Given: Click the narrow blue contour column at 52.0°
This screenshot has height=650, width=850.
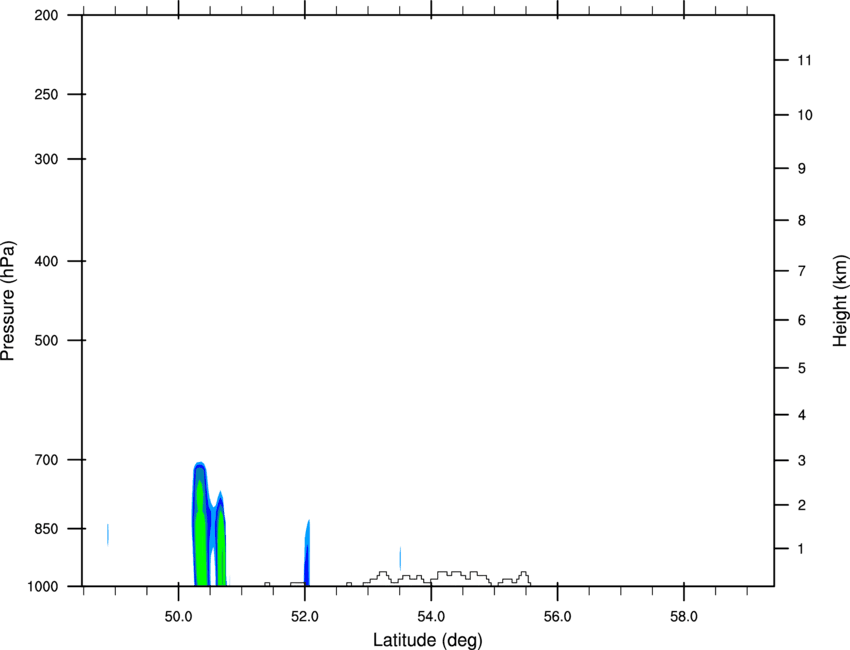Looking at the screenshot, I should [x=306, y=553].
